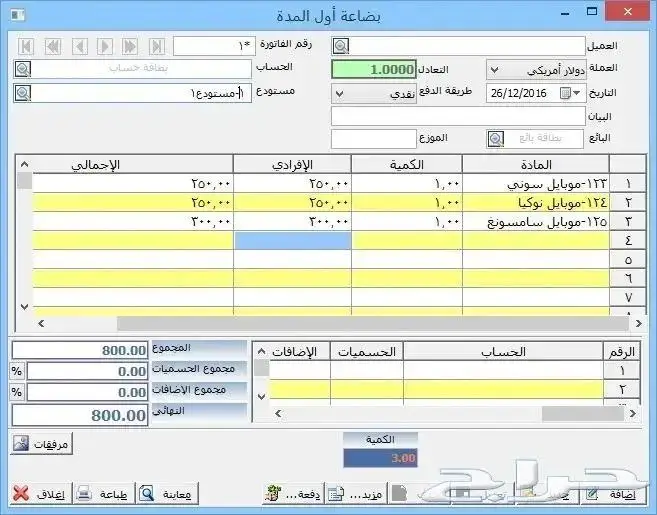Image resolution: width=657 pixels, height=515 pixels.
Task: Click the quantity total box 3.00
Action: click(x=380, y=458)
